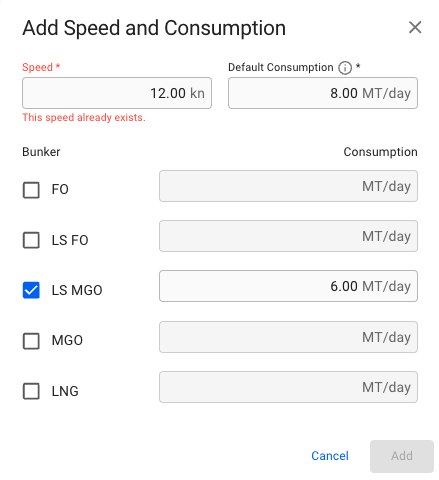This screenshot has width=439, height=480.
Task: Close the Add Speed and Consumption dialog
Action: click(x=415, y=27)
